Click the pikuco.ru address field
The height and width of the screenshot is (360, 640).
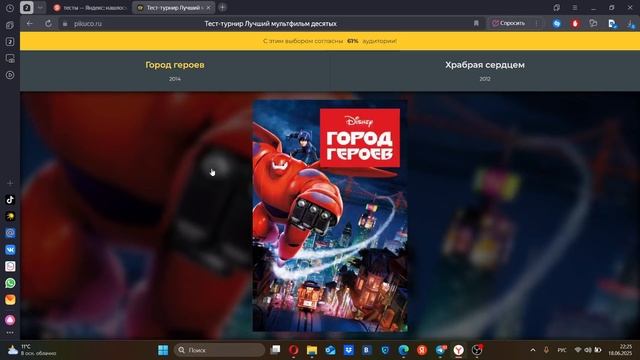pos(88,24)
